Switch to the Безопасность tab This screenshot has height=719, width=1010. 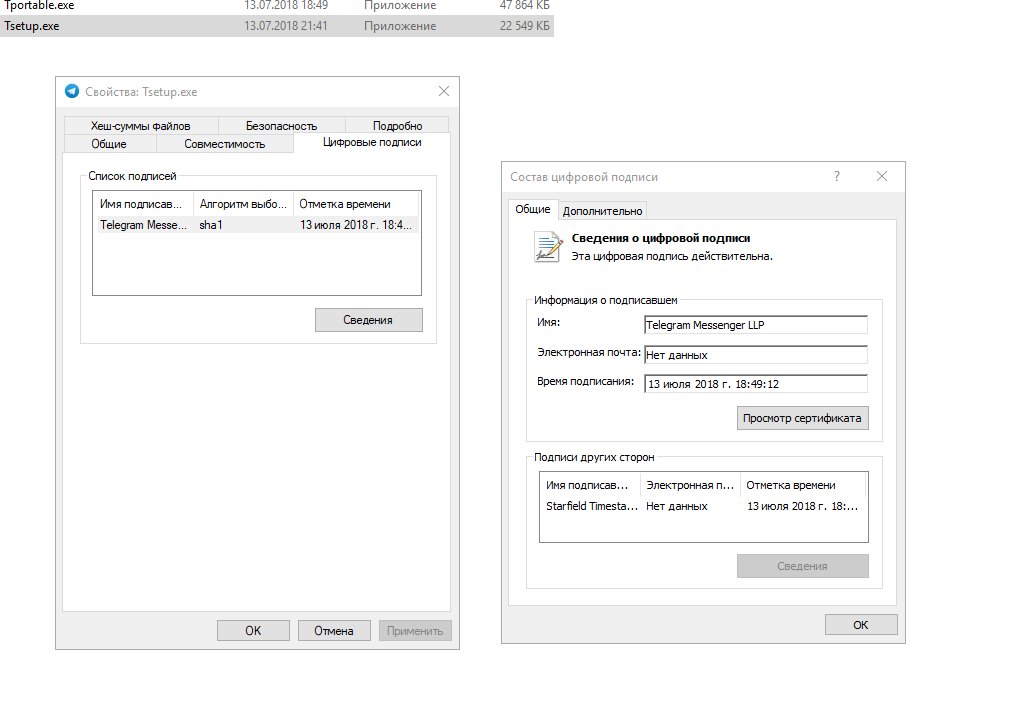pyautogui.click(x=281, y=126)
